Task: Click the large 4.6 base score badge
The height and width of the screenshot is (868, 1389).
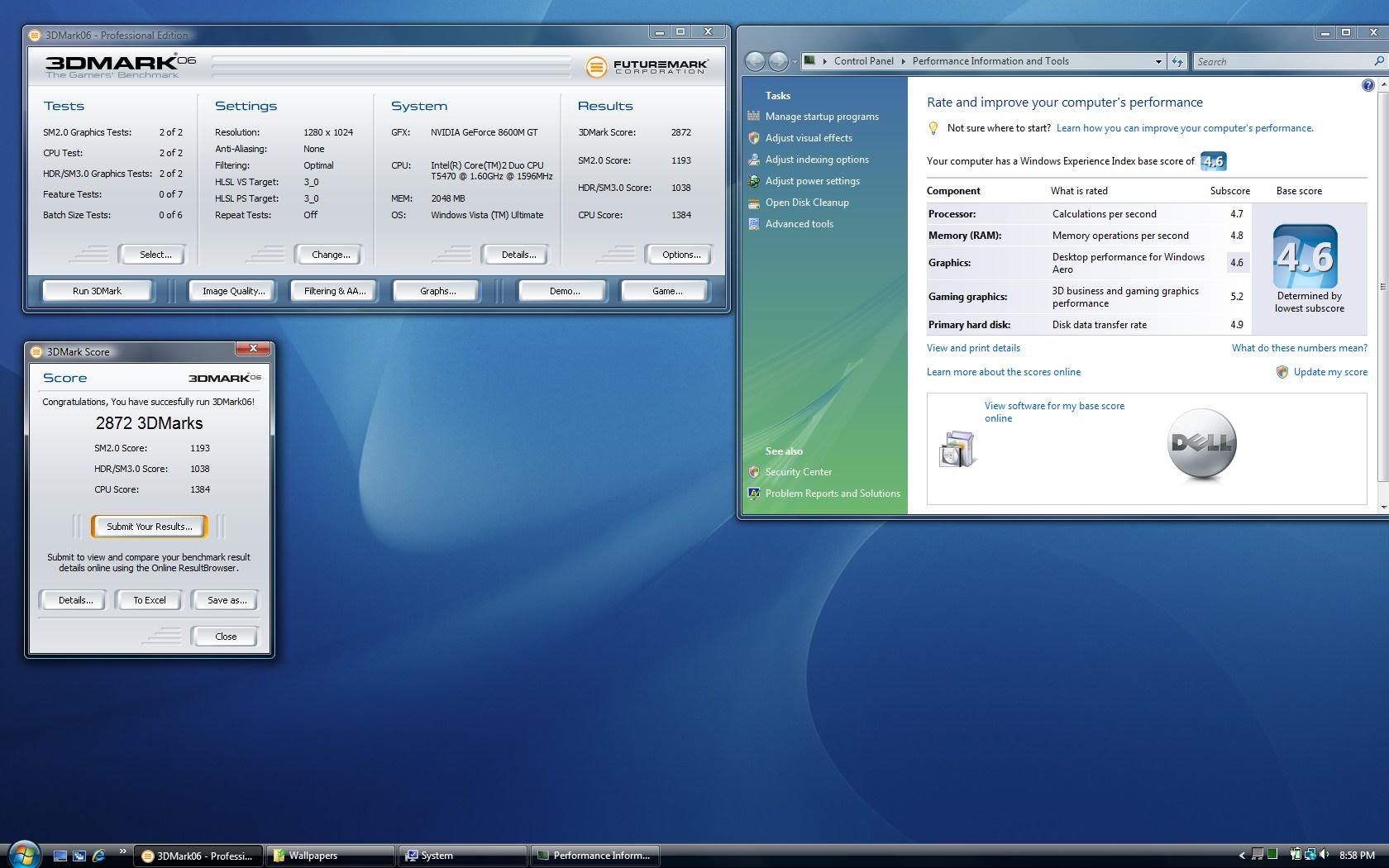Action: point(1305,256)
